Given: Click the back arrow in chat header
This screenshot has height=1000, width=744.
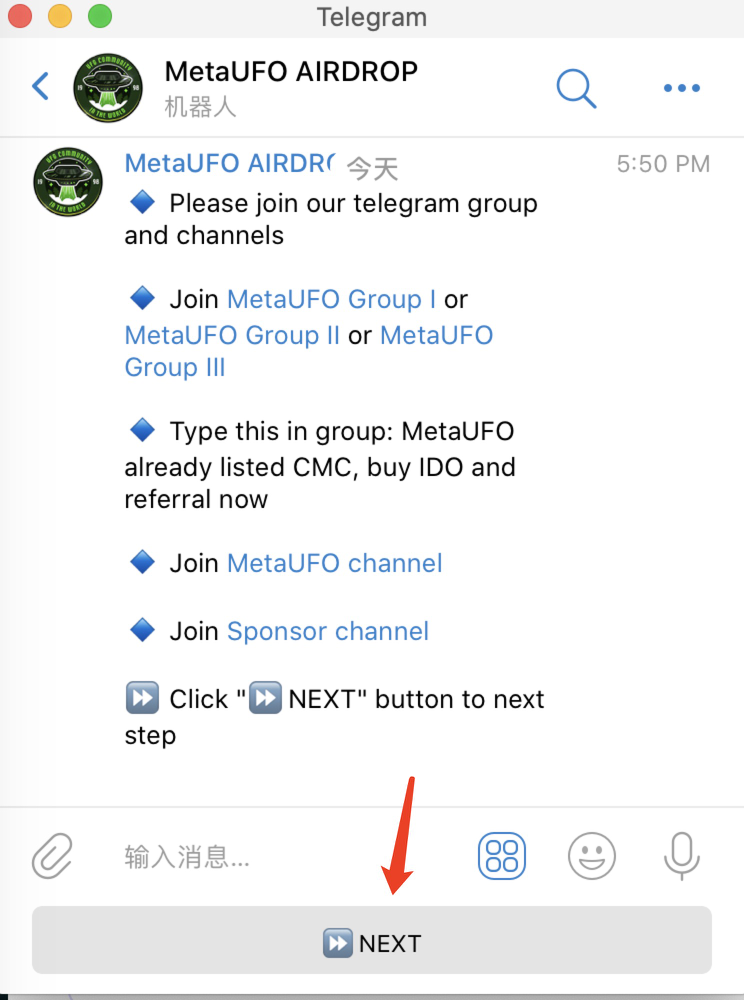Looking at the screenshot, I should 40,87.
